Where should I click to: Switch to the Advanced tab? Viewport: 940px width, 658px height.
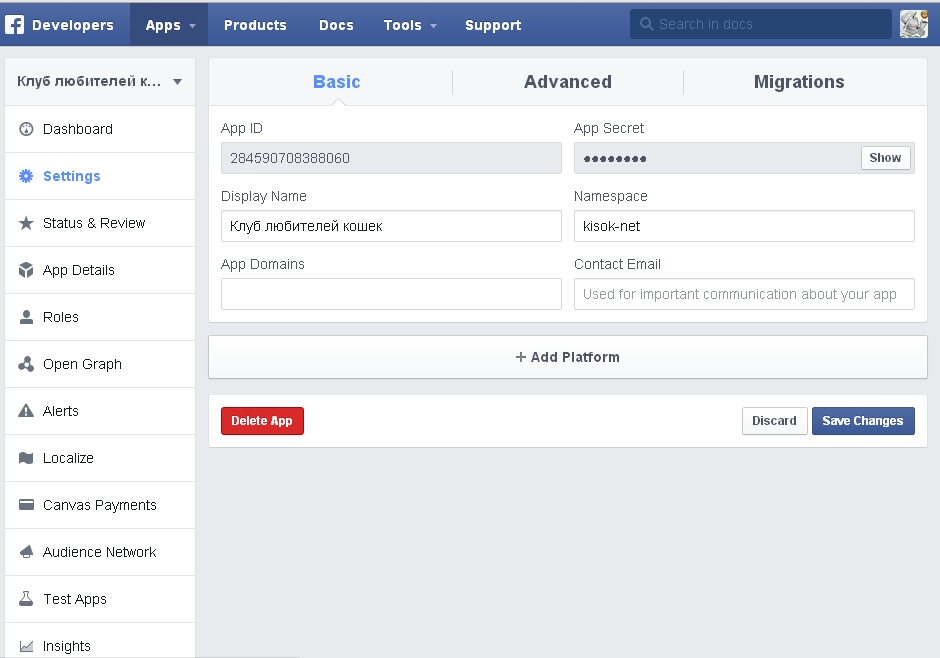(x=568, y=82)
